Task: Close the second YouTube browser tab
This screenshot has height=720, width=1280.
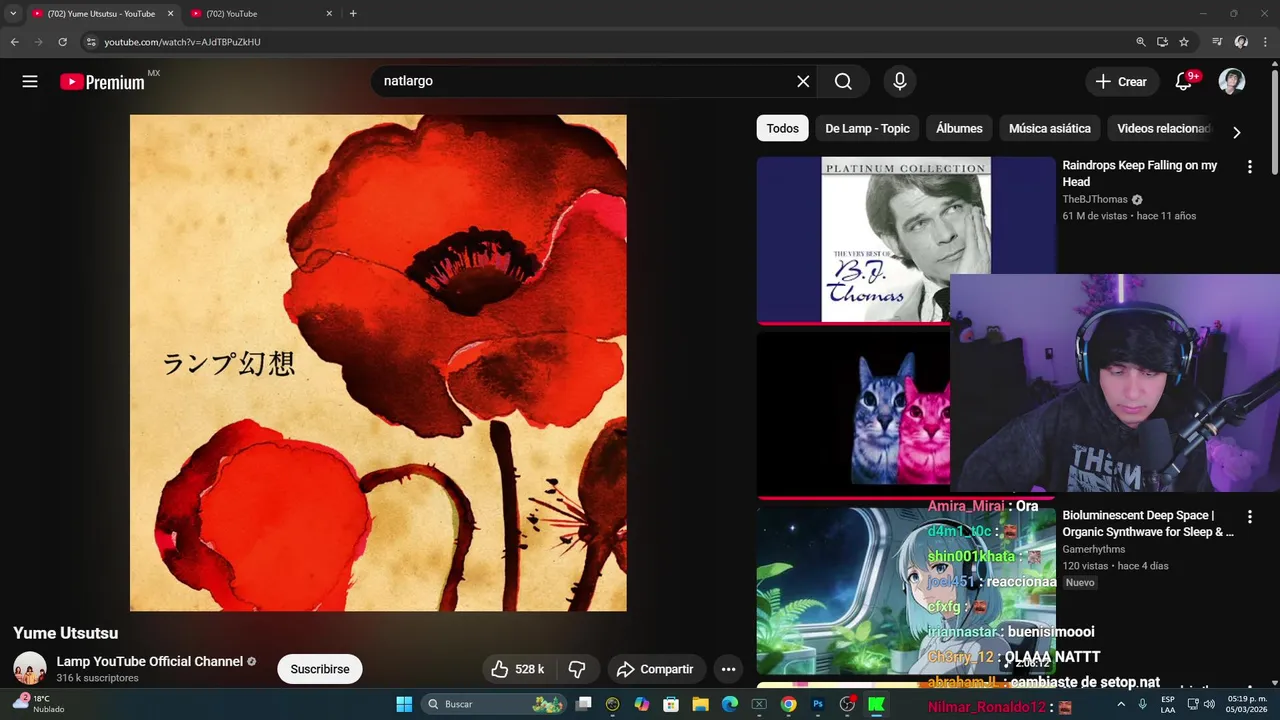Action: click(x=329, y=14)
